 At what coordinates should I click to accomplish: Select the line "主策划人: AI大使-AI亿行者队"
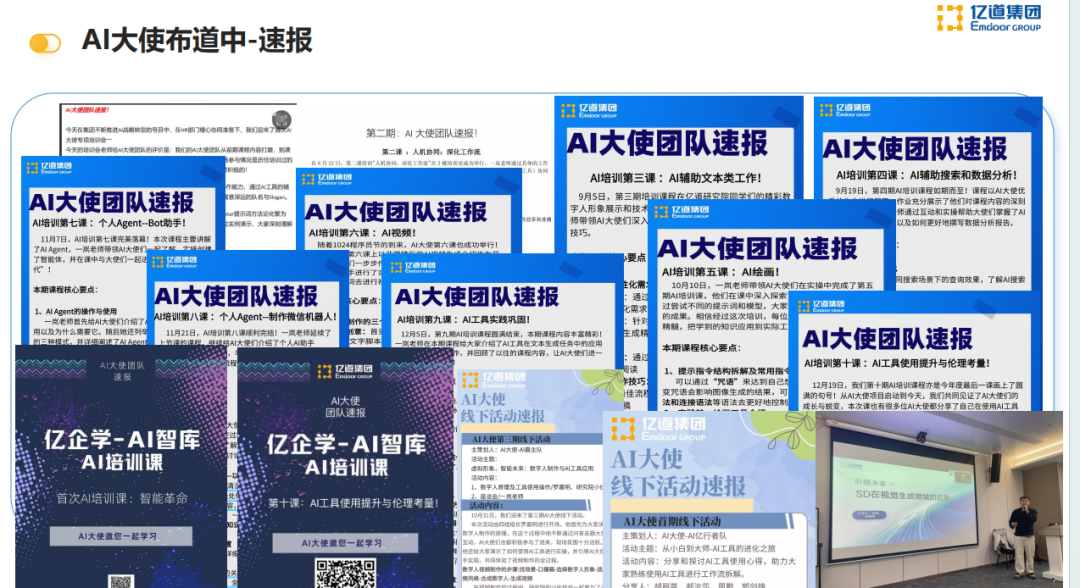point(674,536)
